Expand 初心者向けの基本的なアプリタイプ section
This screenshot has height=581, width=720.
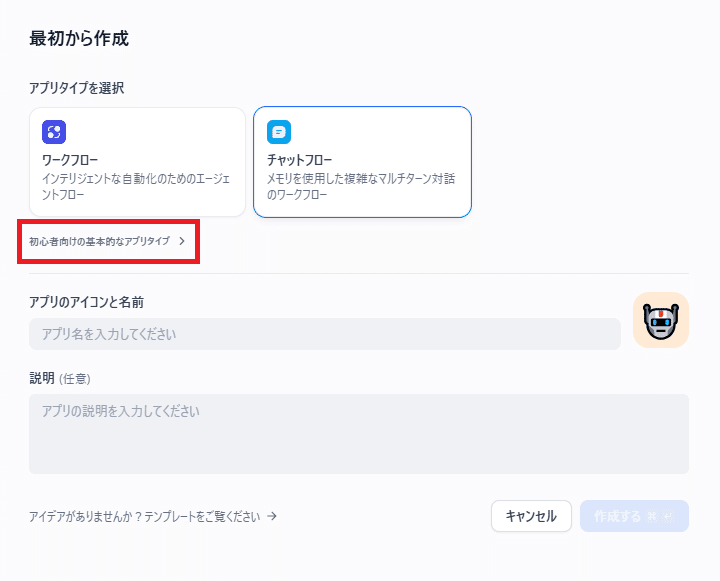107,241
